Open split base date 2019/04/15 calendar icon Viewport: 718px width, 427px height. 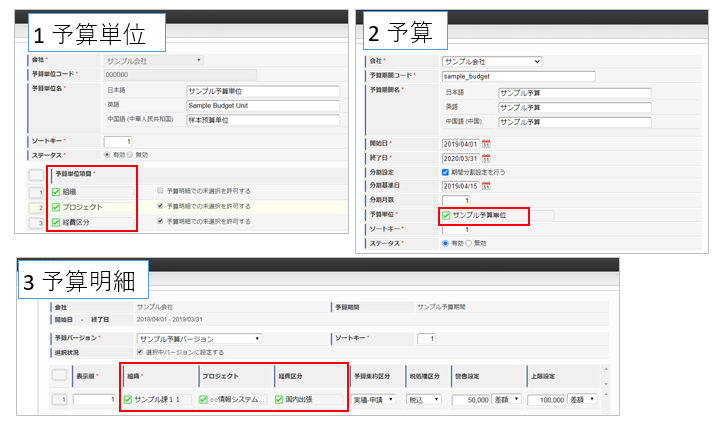(x=486, y=186)
